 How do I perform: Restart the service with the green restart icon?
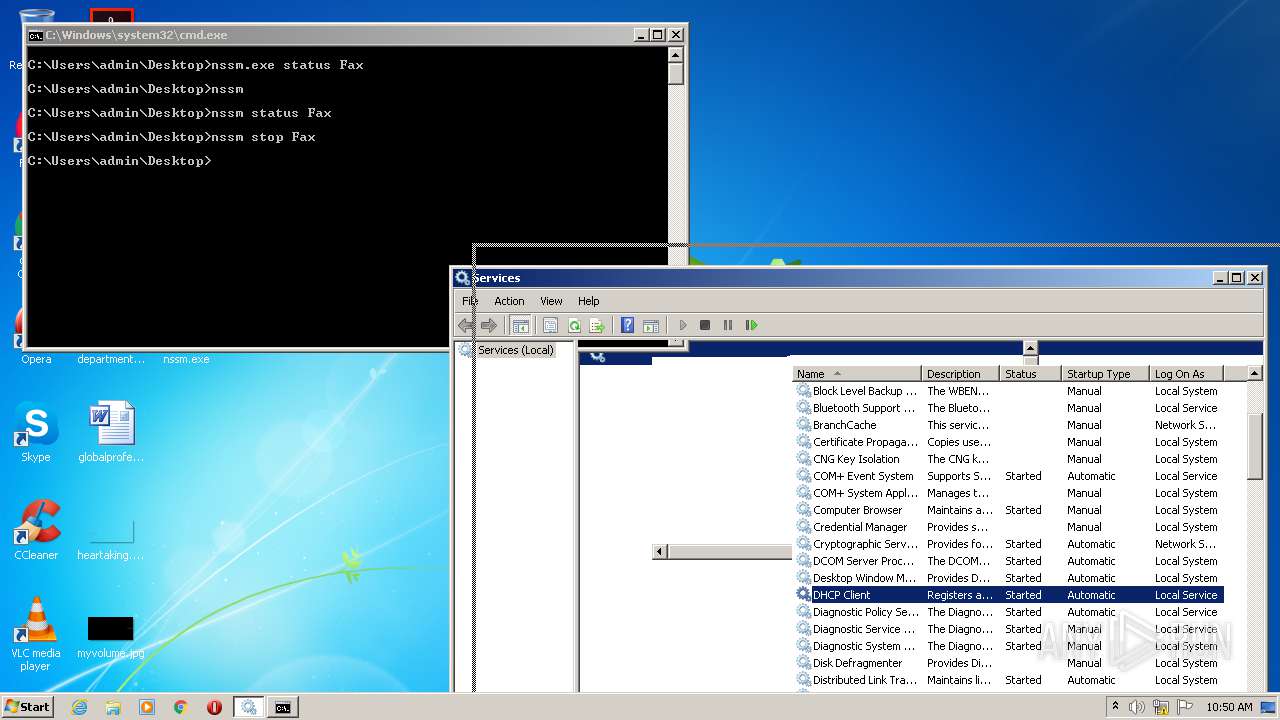point(752,325)
